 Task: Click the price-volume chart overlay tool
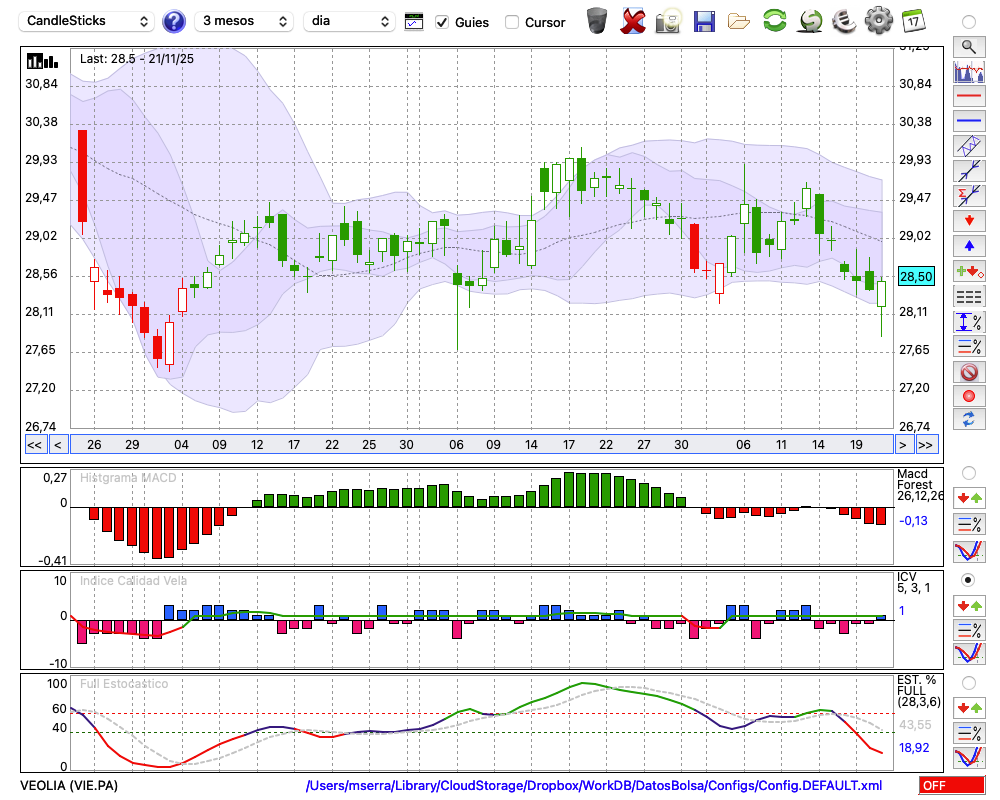point(969,71)
